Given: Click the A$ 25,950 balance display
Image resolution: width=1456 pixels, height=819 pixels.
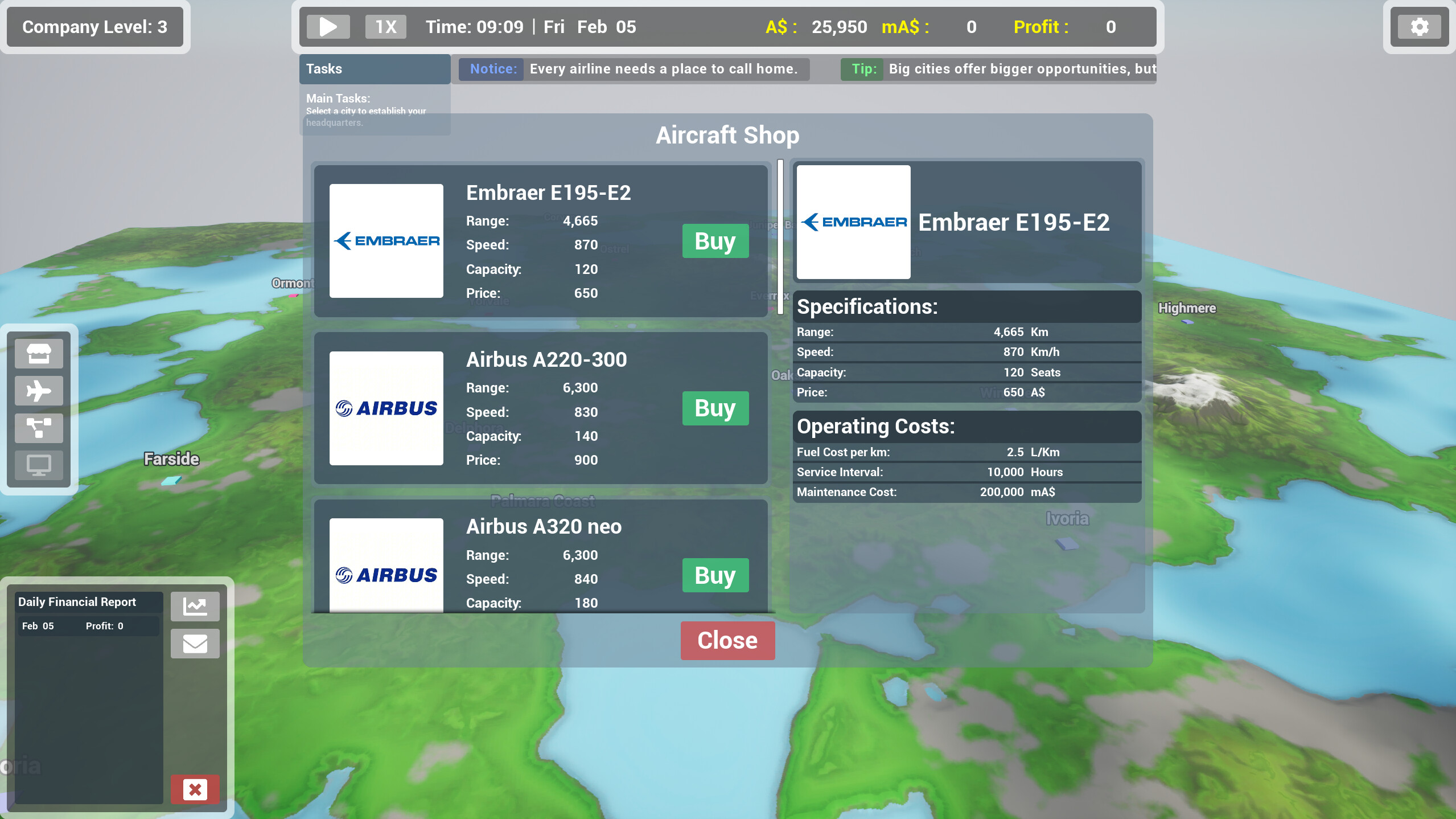Looking at the screenshot, I should point(816,27).
